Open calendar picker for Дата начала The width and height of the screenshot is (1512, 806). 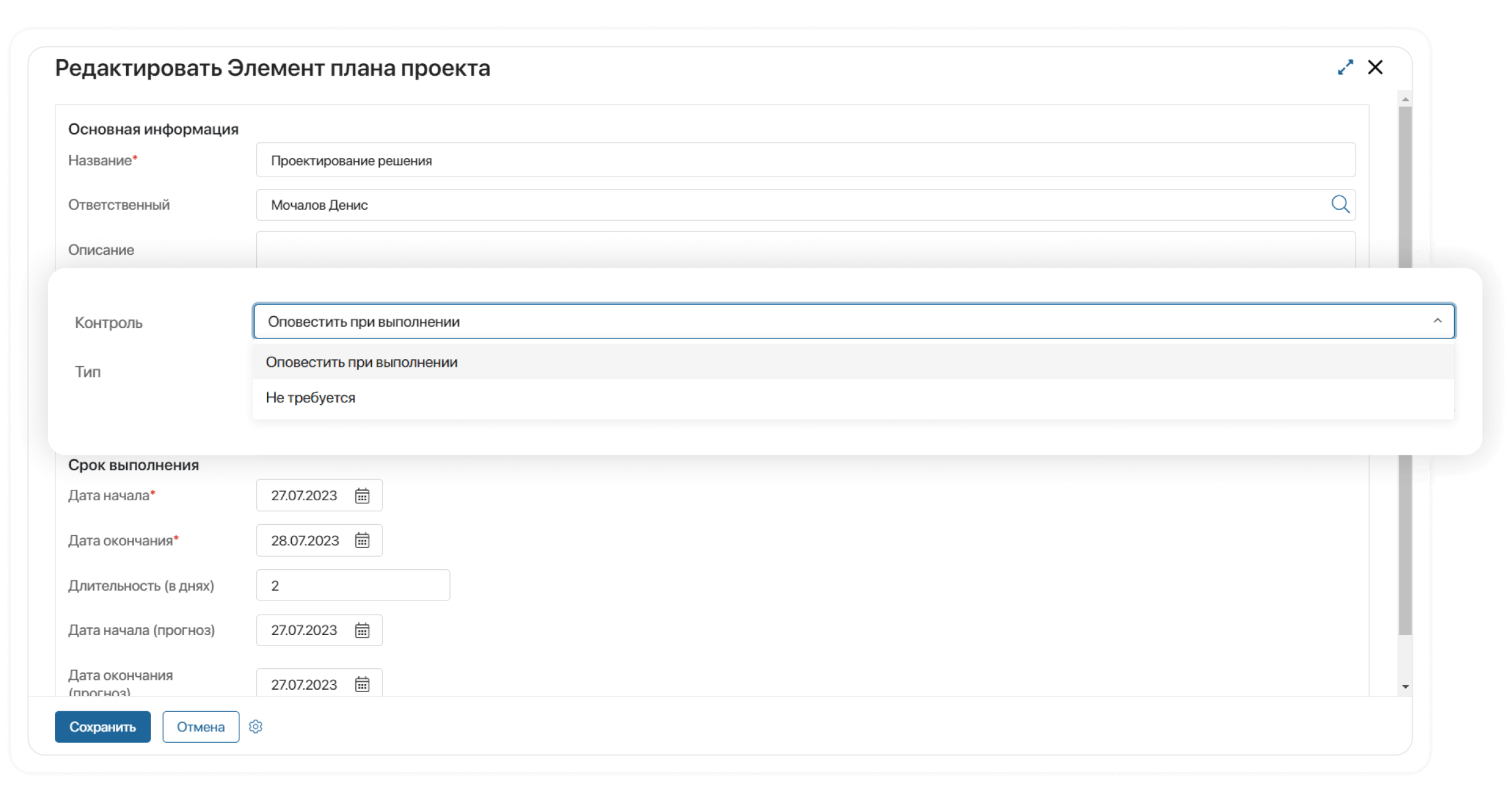[x=363, y=495]
